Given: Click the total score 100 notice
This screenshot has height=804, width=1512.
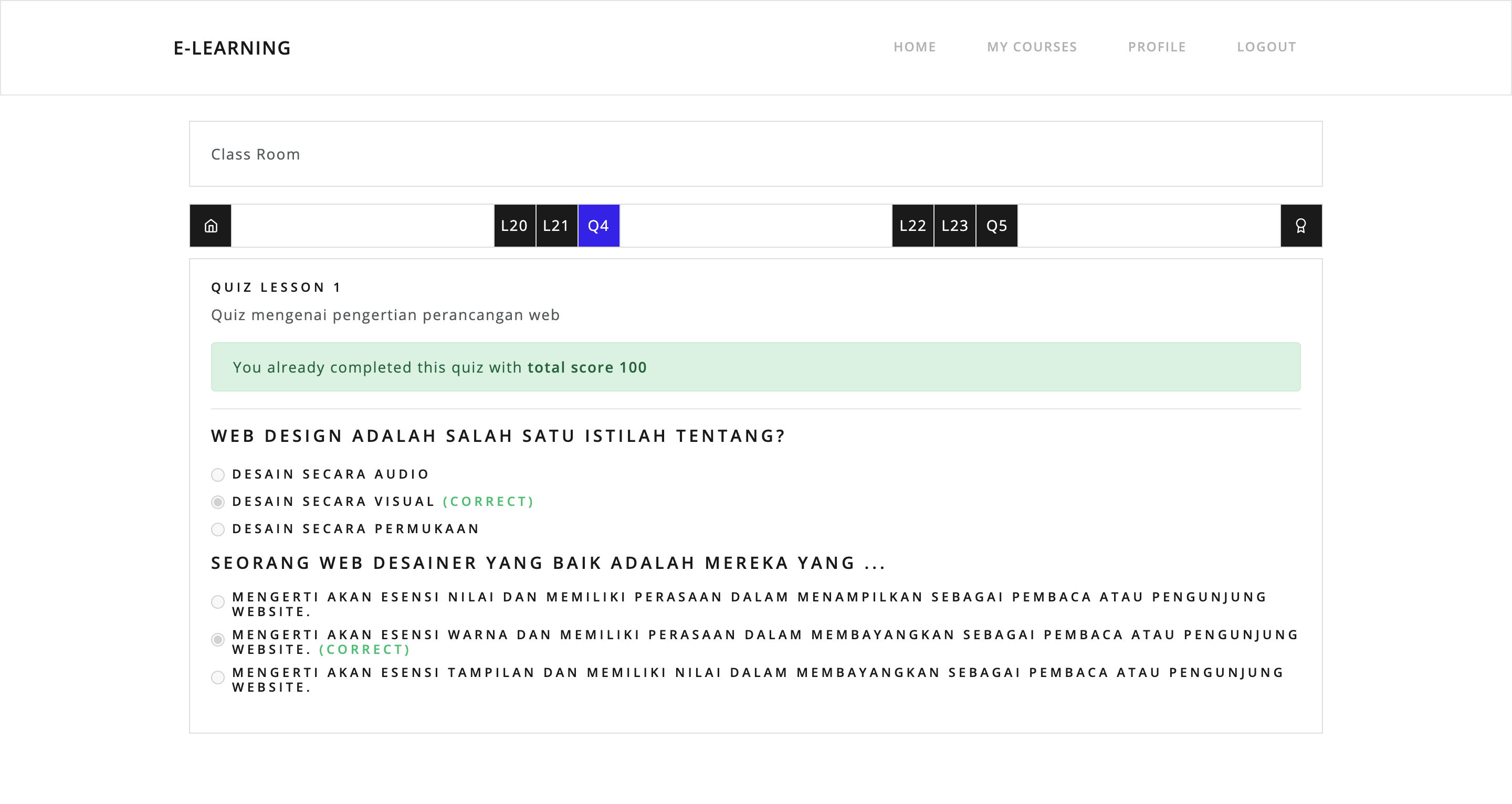Looking at the screenshot, I should click(587, 367).
